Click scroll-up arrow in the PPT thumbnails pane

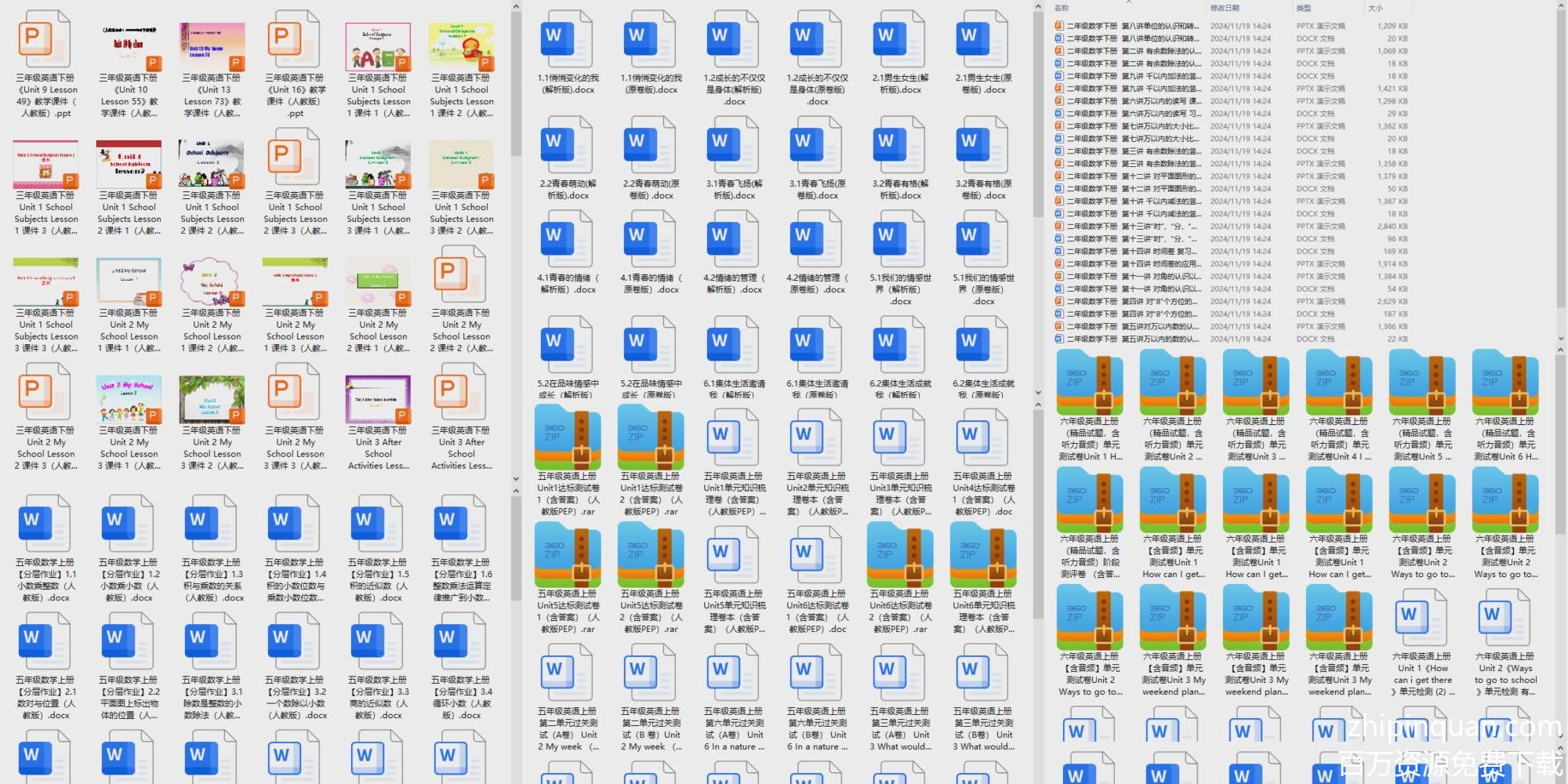click(516, 7)
